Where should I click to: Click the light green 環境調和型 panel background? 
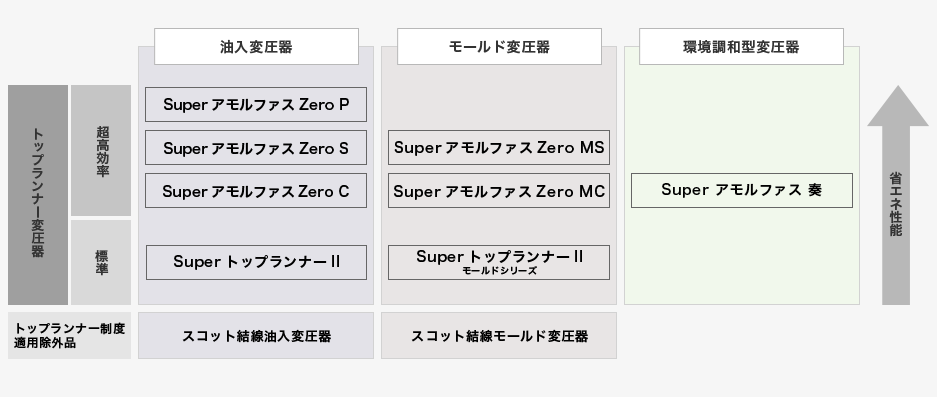742,257
